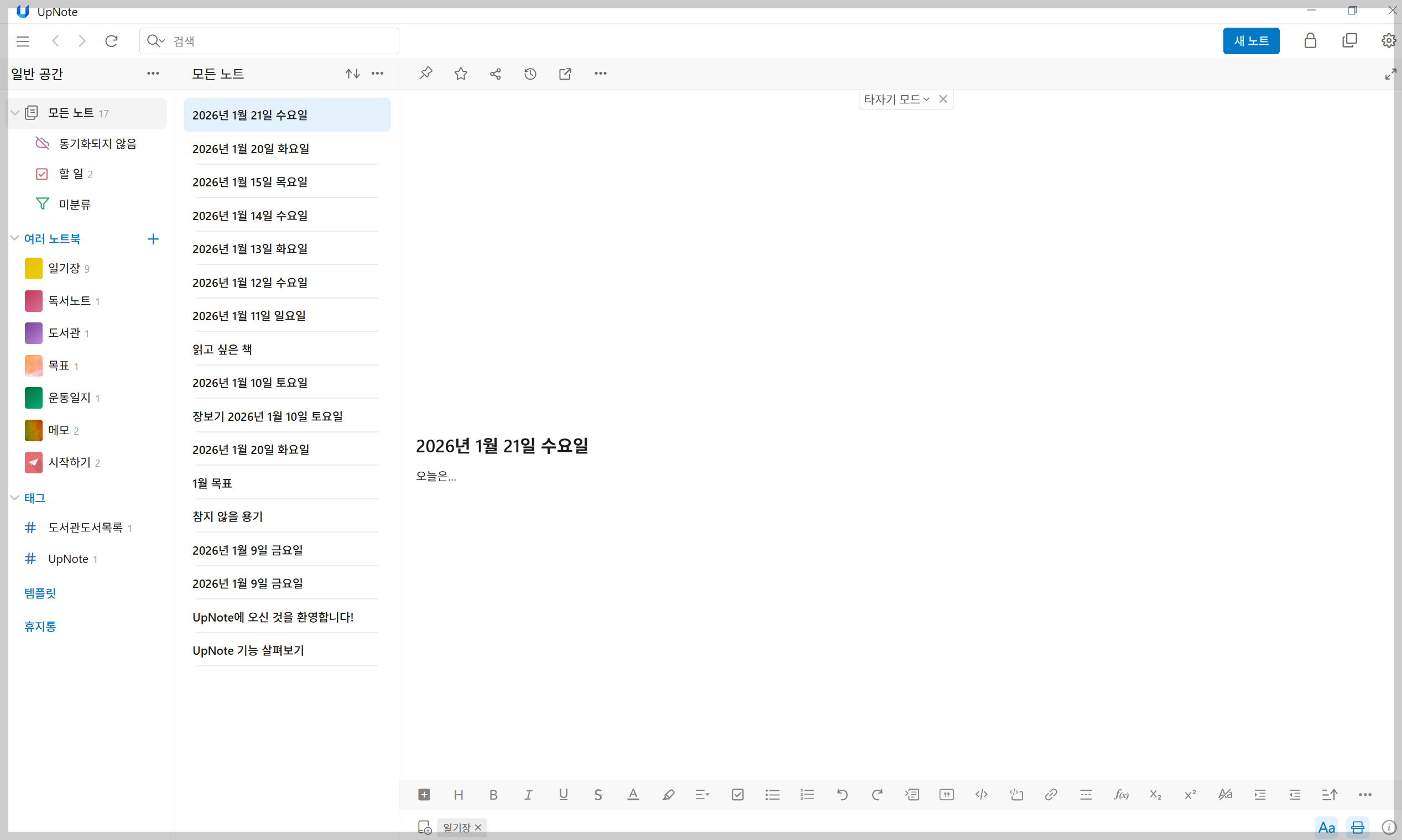Image resolution: width=1402 pixels, height=840 pixels.
Task: Insert a link using the link icon
Action: coord(1051,794)
